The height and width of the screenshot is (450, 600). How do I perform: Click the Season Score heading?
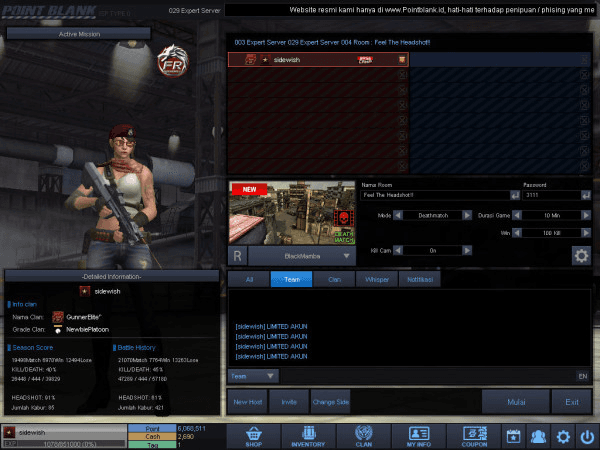33,347
